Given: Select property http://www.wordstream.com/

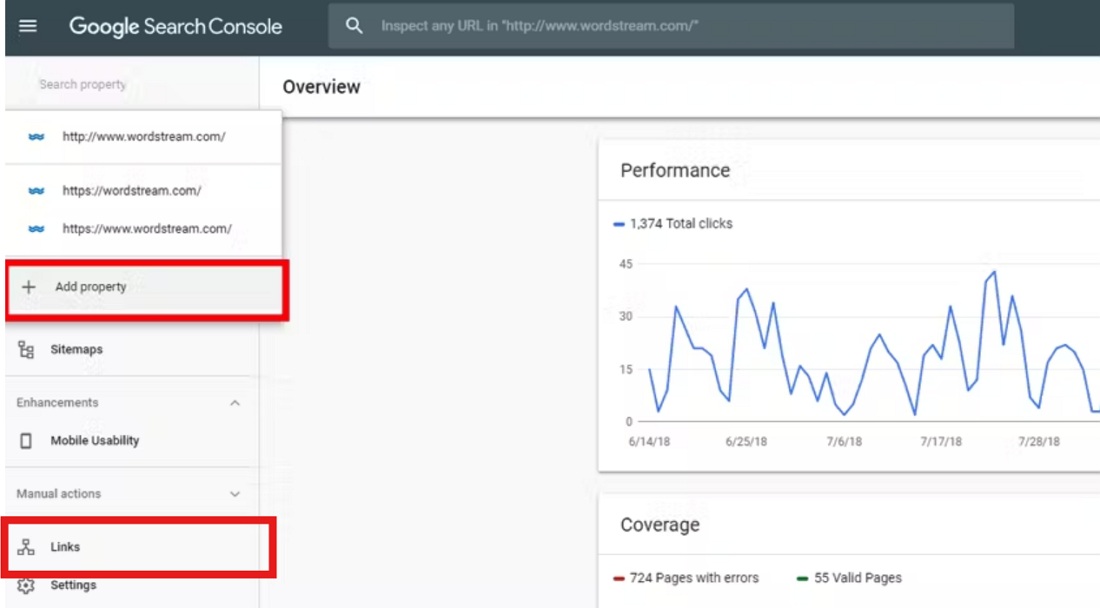Looking at the screenshot, I should (144, 137).
